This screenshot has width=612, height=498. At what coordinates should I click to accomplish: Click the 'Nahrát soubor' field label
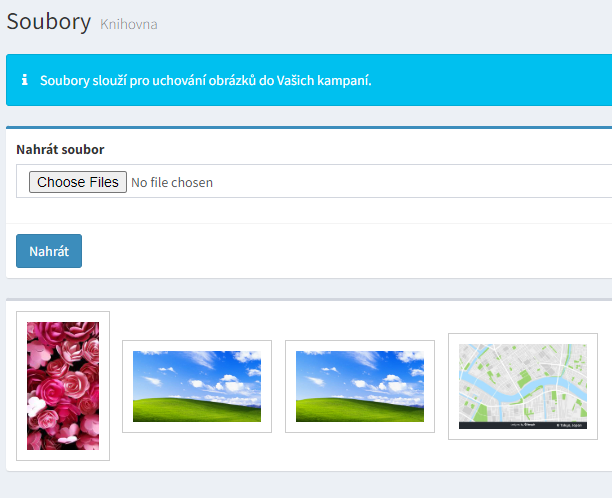click(60, 149)
